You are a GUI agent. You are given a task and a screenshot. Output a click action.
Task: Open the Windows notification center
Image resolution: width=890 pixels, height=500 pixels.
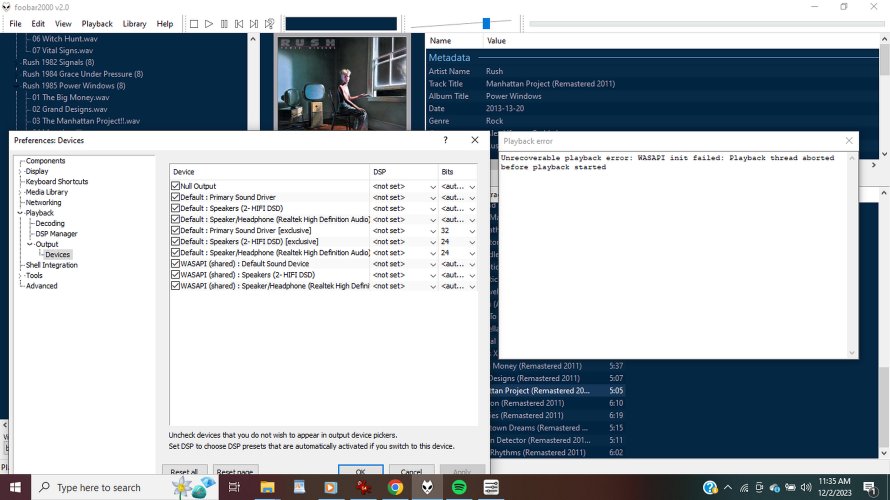(870, 488)
